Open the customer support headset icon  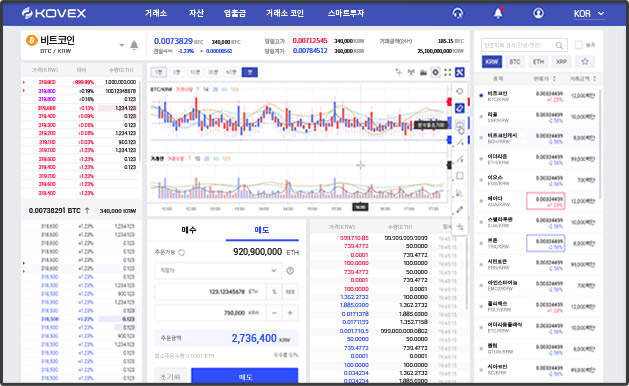458,13
